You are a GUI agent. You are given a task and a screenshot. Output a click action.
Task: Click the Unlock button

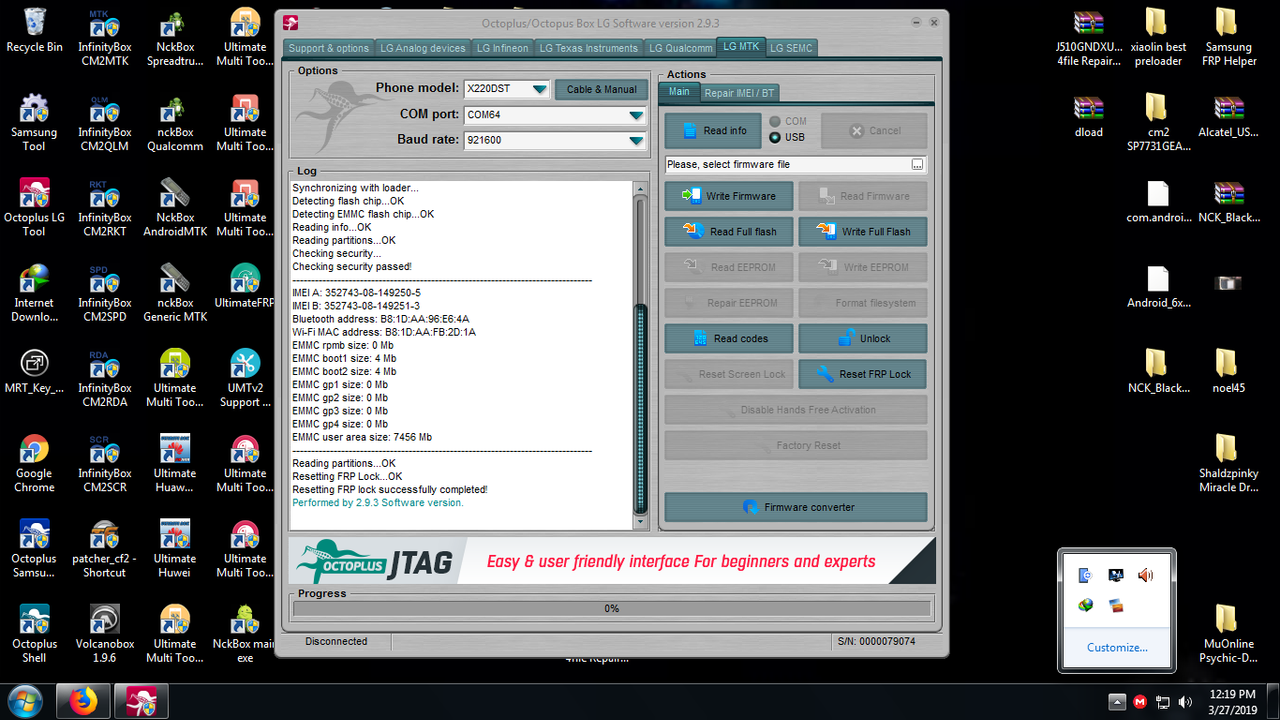[863, 339]
